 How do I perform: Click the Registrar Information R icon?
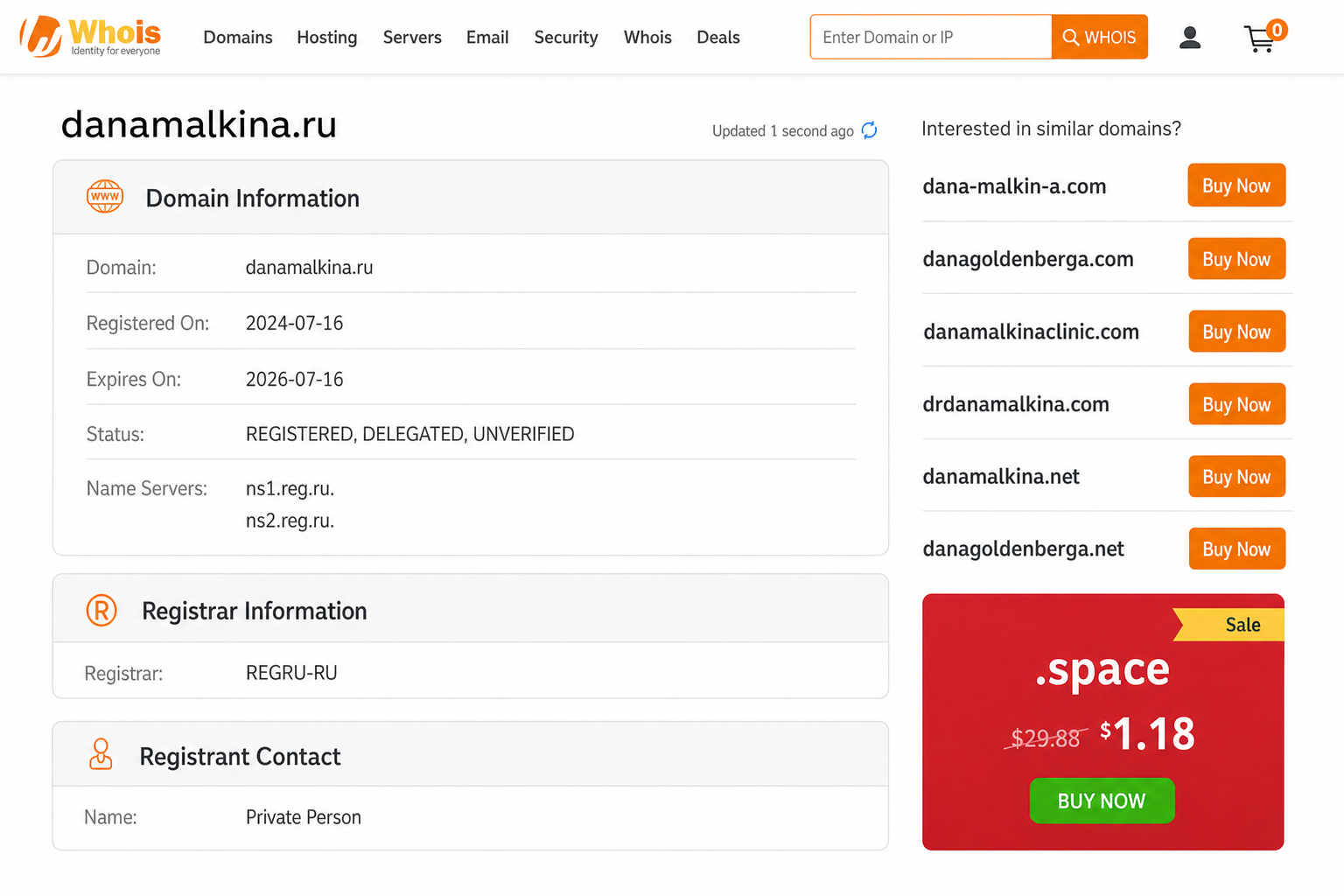pyautogui.click(x=101, y=610)
